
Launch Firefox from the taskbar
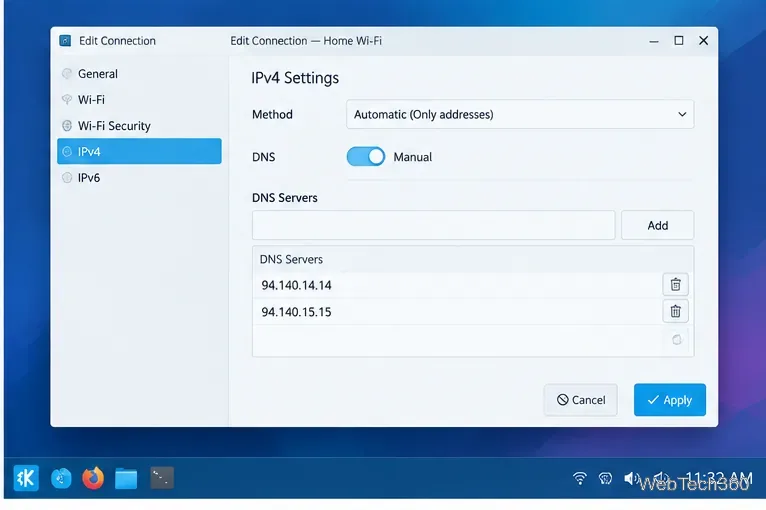(x=93, y=478)
